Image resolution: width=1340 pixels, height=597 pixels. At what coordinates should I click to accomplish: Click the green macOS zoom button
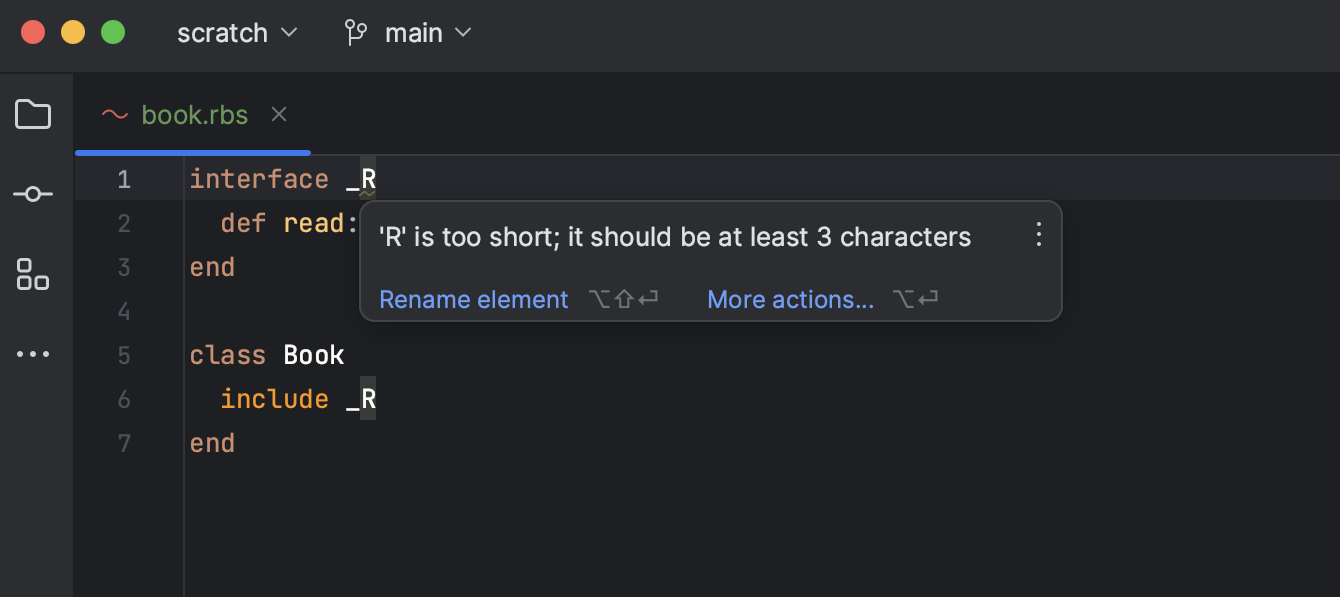[x=113, y=32]
